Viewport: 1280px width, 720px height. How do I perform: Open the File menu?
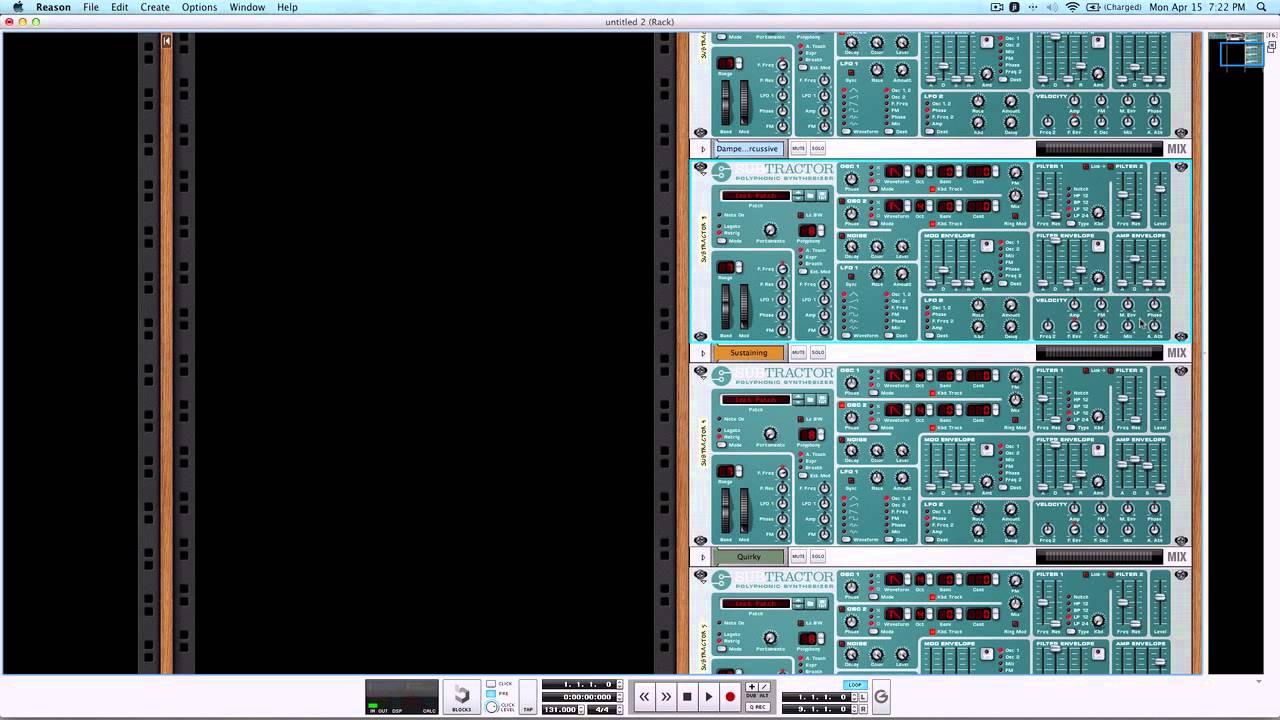point(91,7)
